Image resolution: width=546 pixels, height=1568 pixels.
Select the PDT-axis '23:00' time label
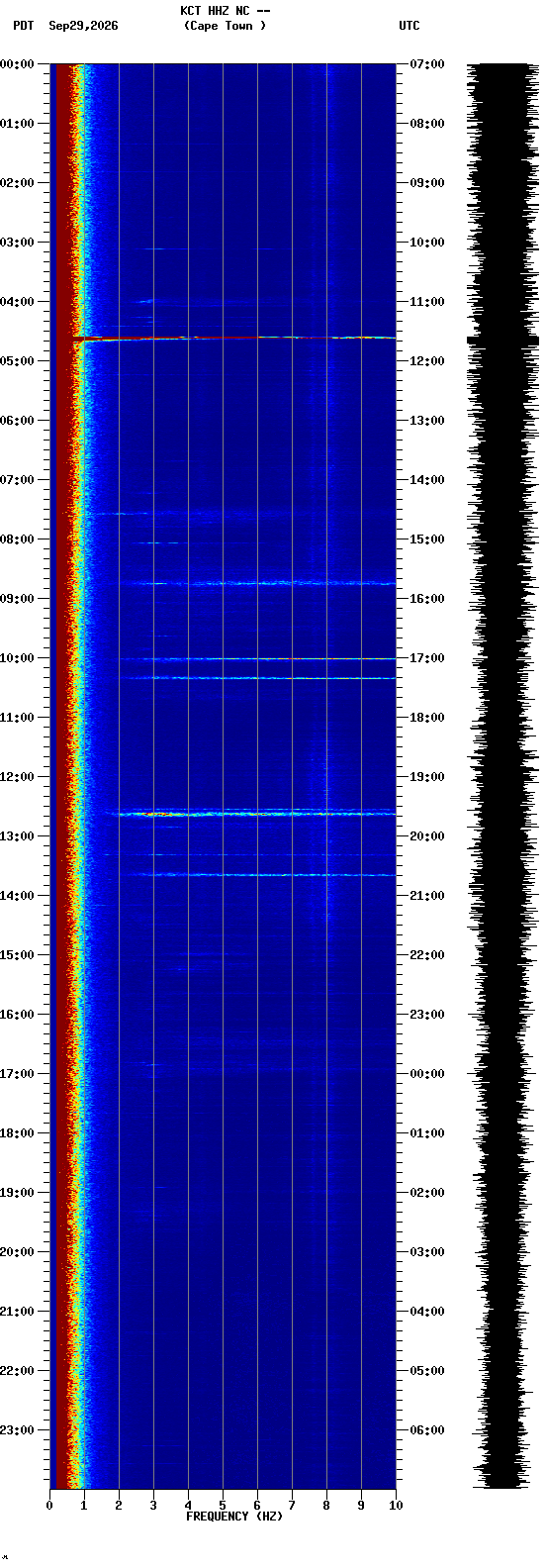pyautogui.click(x=17, y=1430)
